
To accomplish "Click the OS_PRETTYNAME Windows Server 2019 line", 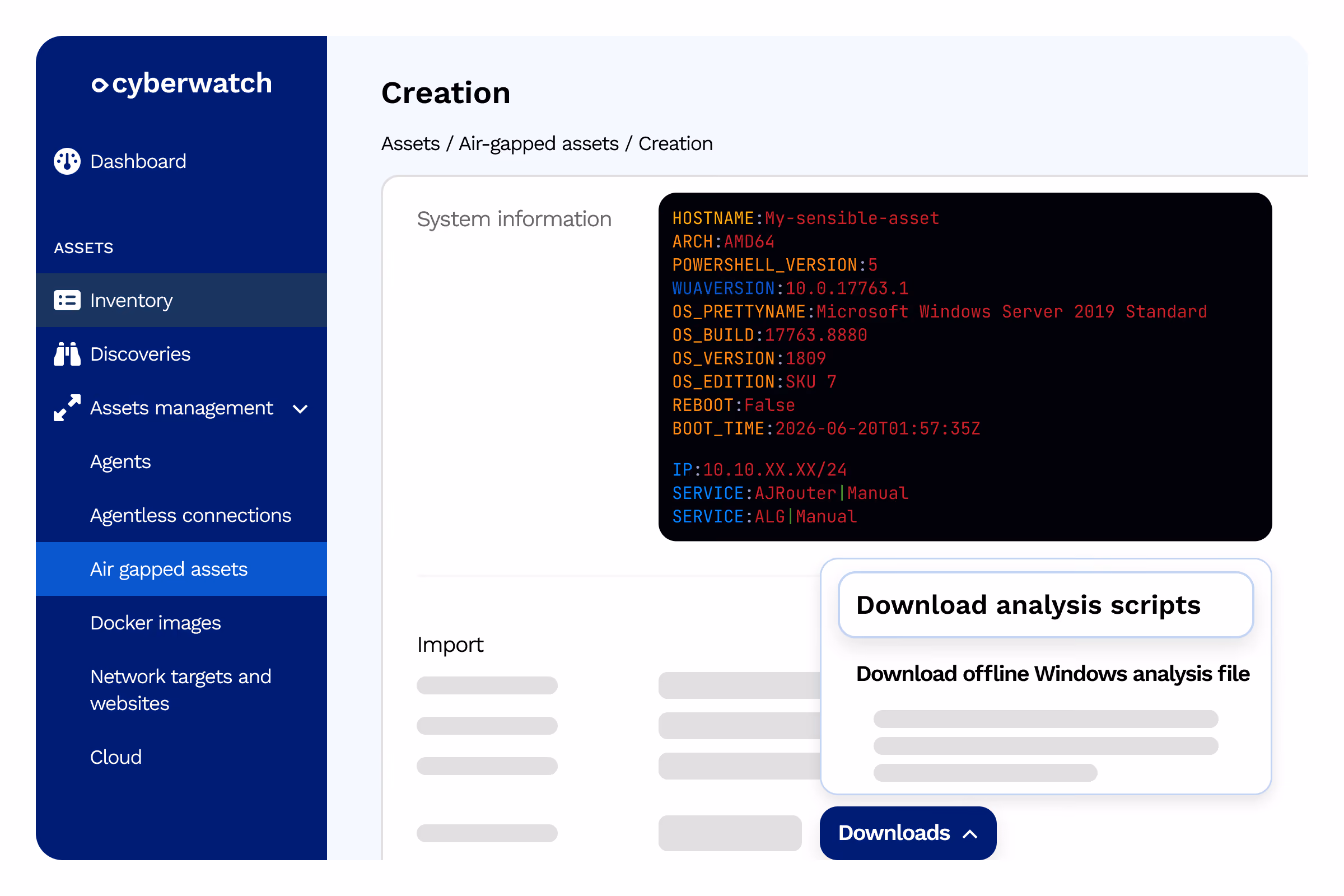I will coord(940,312).
